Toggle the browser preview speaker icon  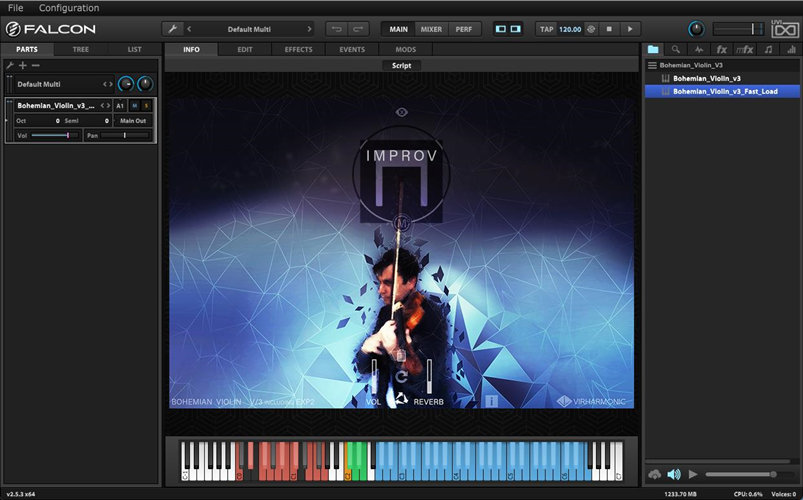tap(673, 474)
